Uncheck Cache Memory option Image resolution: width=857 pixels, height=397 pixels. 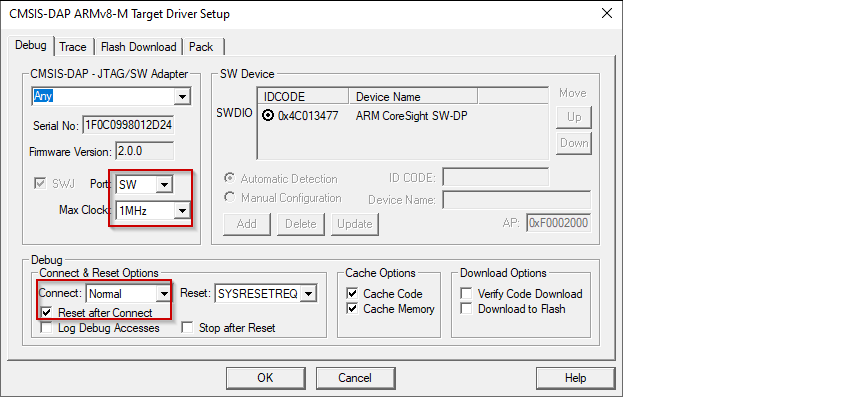pos(353,309)
